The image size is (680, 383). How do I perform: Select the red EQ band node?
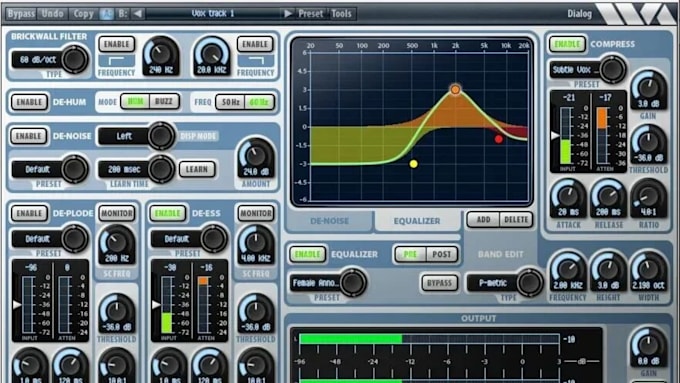(498, 139)
